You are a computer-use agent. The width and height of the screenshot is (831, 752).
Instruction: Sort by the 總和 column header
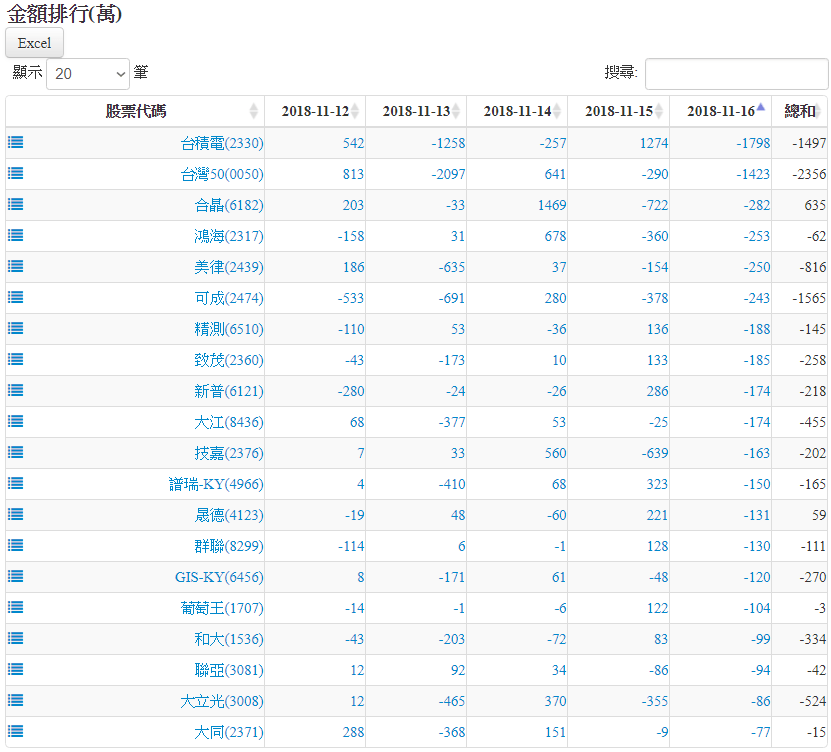tap(800, 111)
